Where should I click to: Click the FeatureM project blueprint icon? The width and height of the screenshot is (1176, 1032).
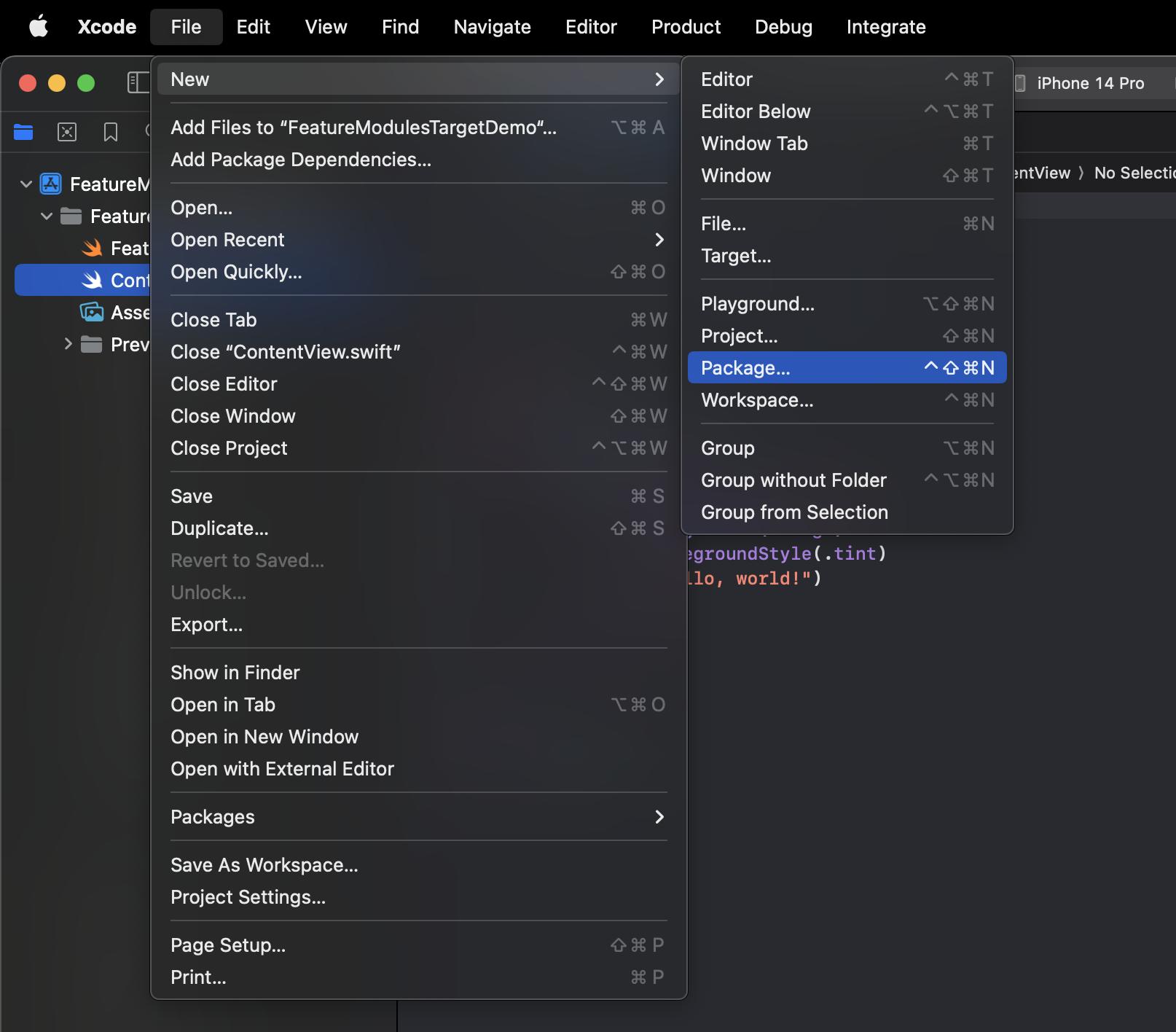(50, 184)
